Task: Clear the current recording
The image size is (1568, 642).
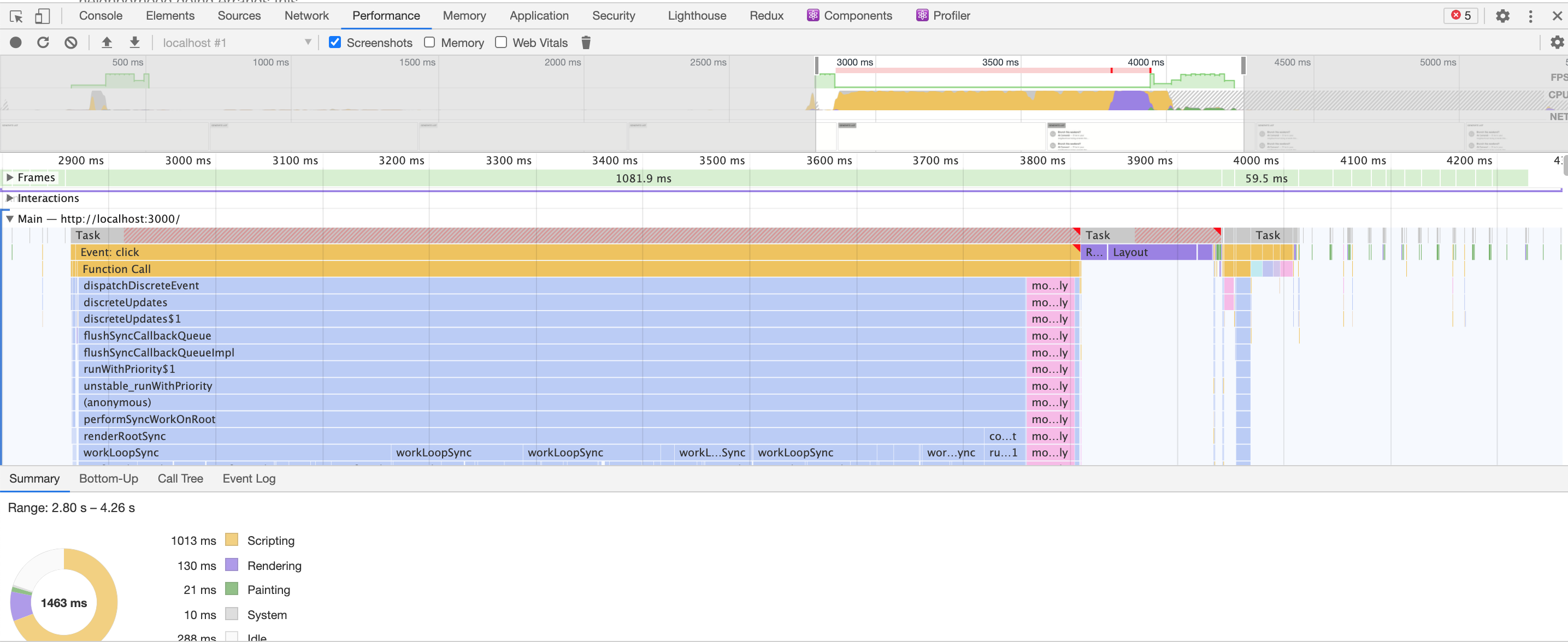Action: pyautogui.click(x=70, y=43)
